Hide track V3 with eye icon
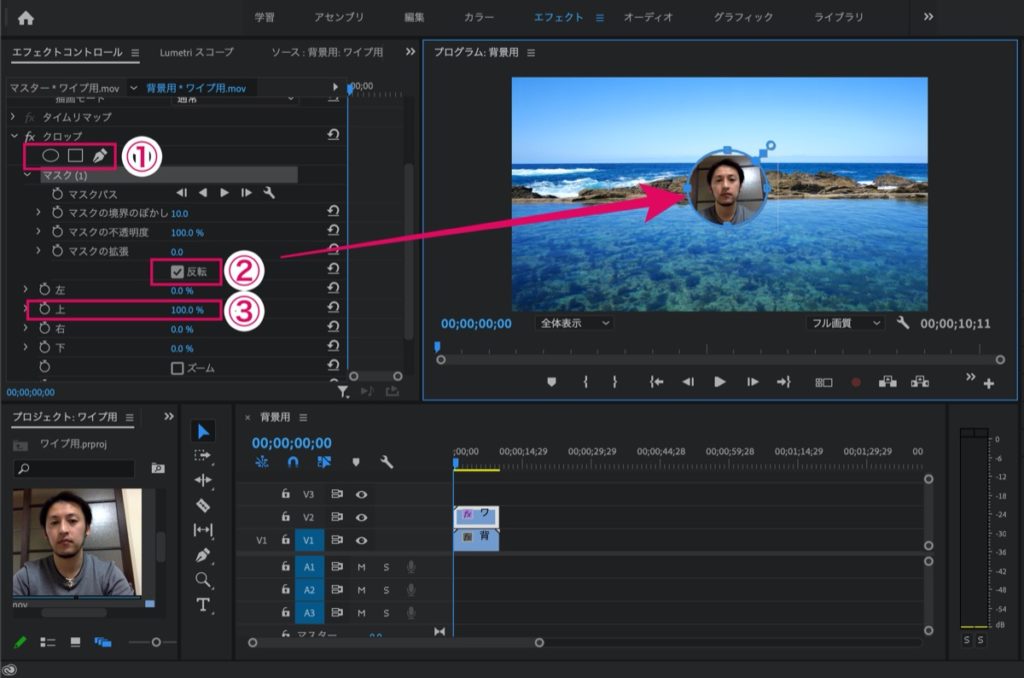This screenshot has height=678, width=1024. click(x=361, y=494)
